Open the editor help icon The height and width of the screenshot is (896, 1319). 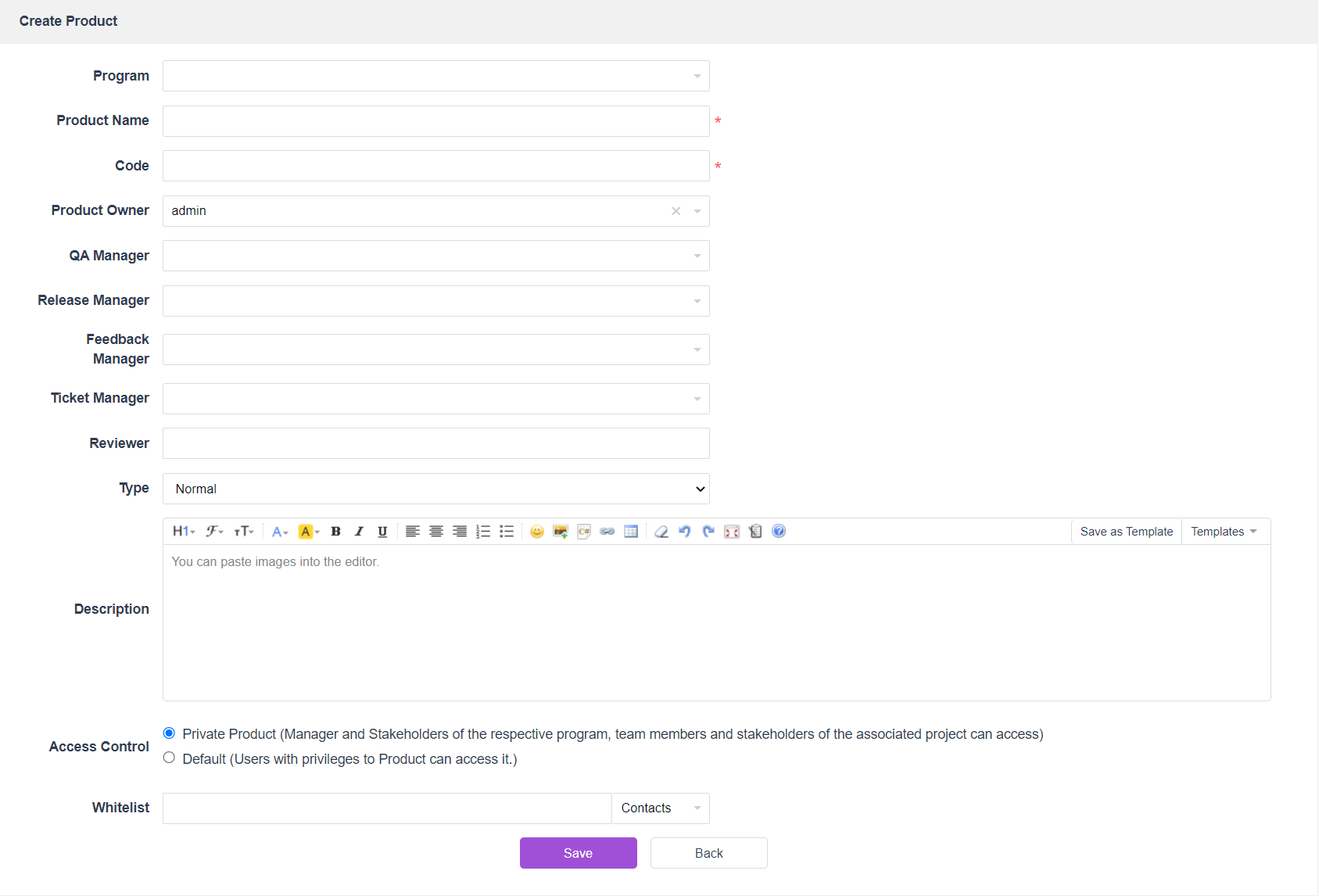[779, 532]
